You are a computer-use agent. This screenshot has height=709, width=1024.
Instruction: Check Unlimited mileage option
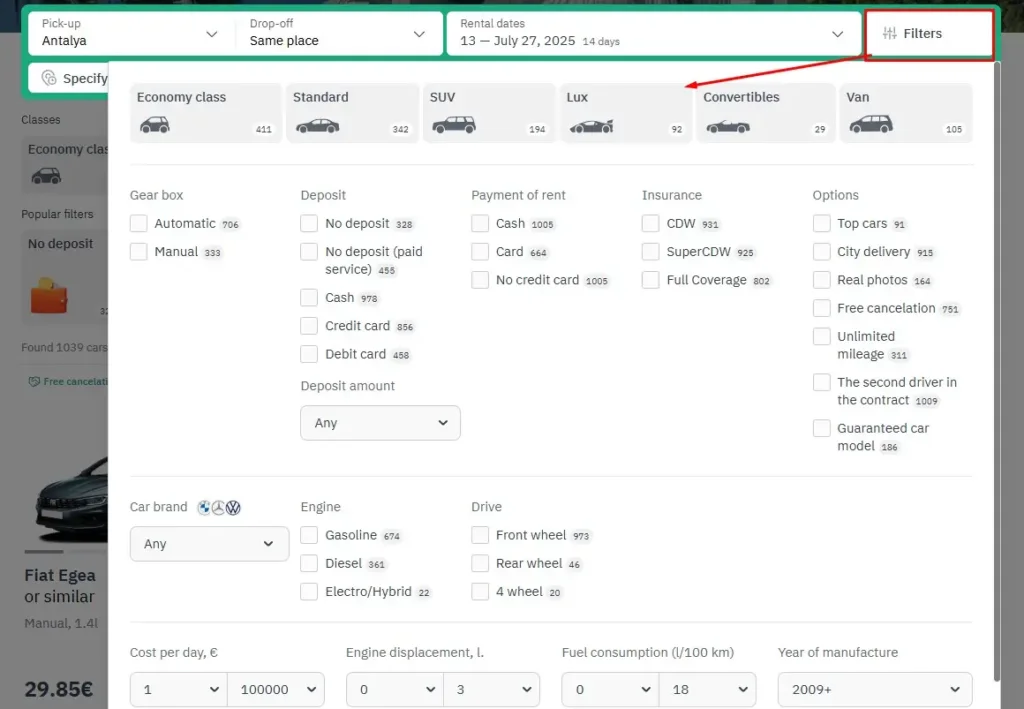point(822,336)
